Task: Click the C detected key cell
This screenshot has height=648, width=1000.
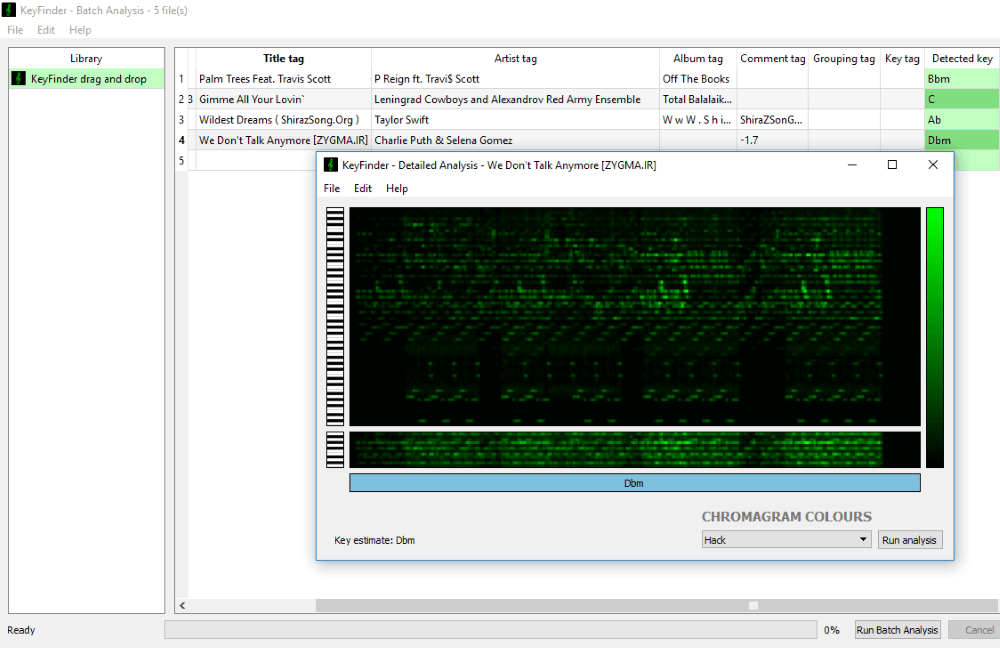Action: coord(962,99)
